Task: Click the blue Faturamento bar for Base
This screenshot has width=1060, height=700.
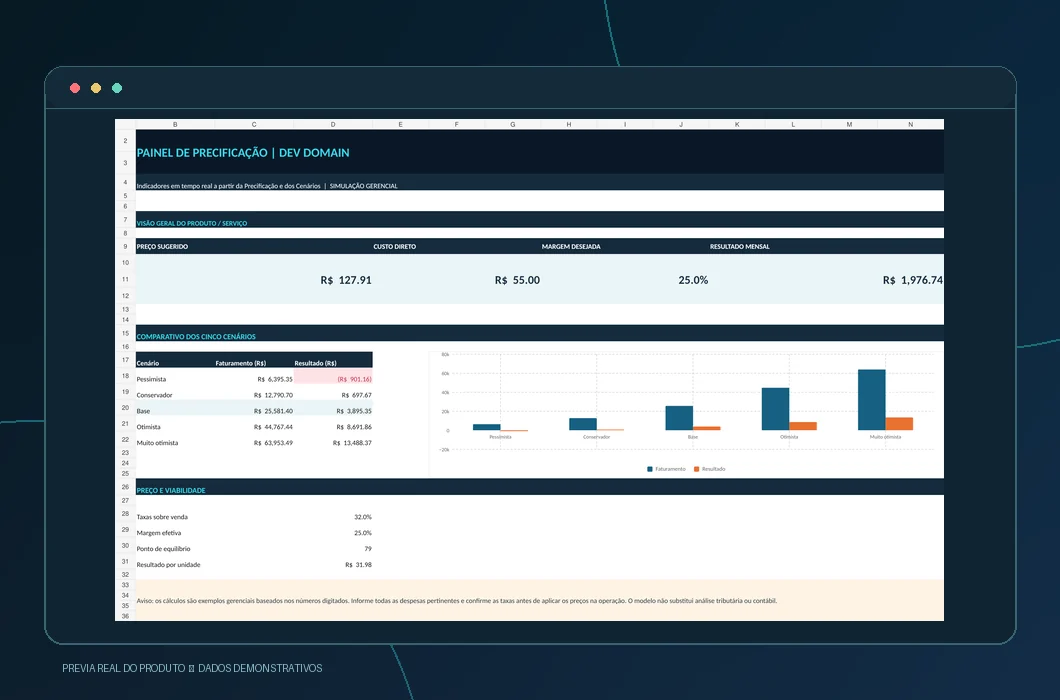Action: [679, 418]
